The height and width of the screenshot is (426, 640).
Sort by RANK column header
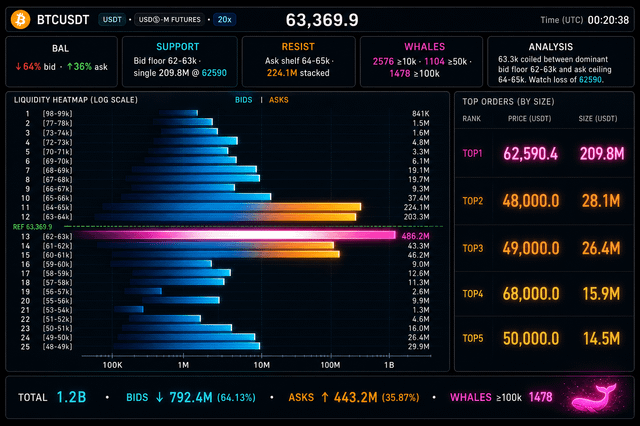click(x=471, y=118)
